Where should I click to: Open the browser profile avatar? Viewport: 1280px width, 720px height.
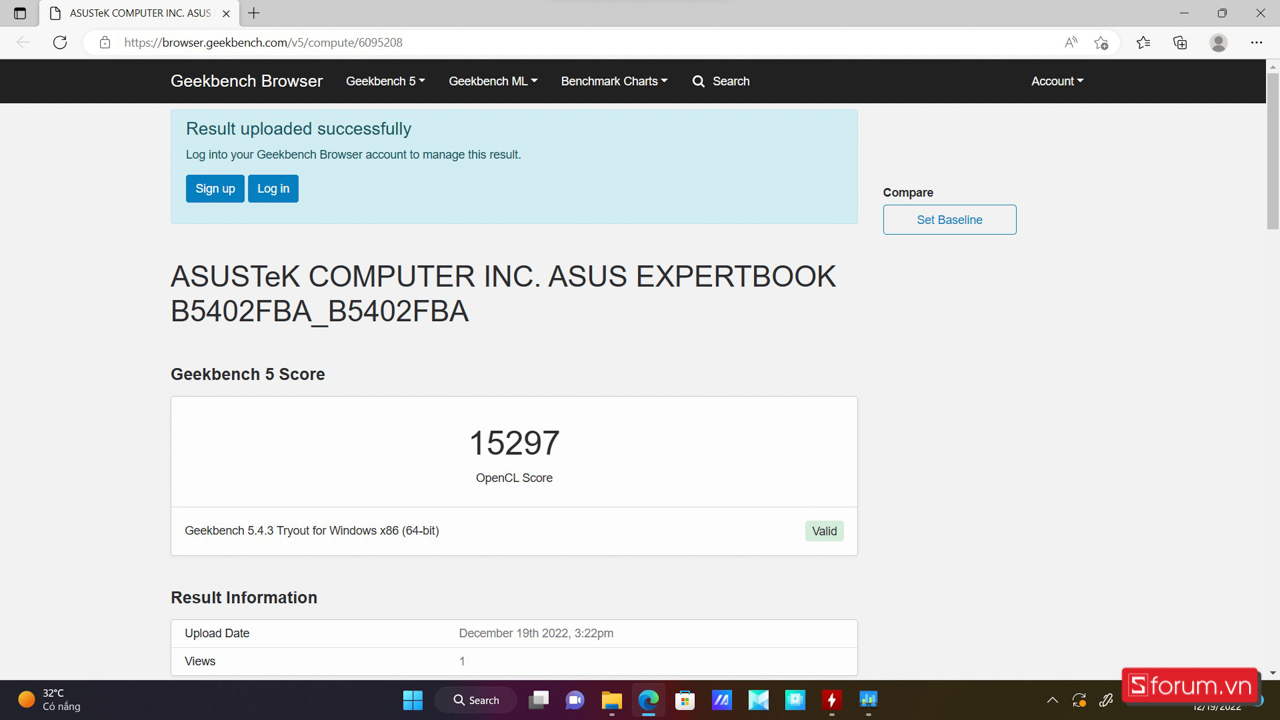[x=1218, y=42]
